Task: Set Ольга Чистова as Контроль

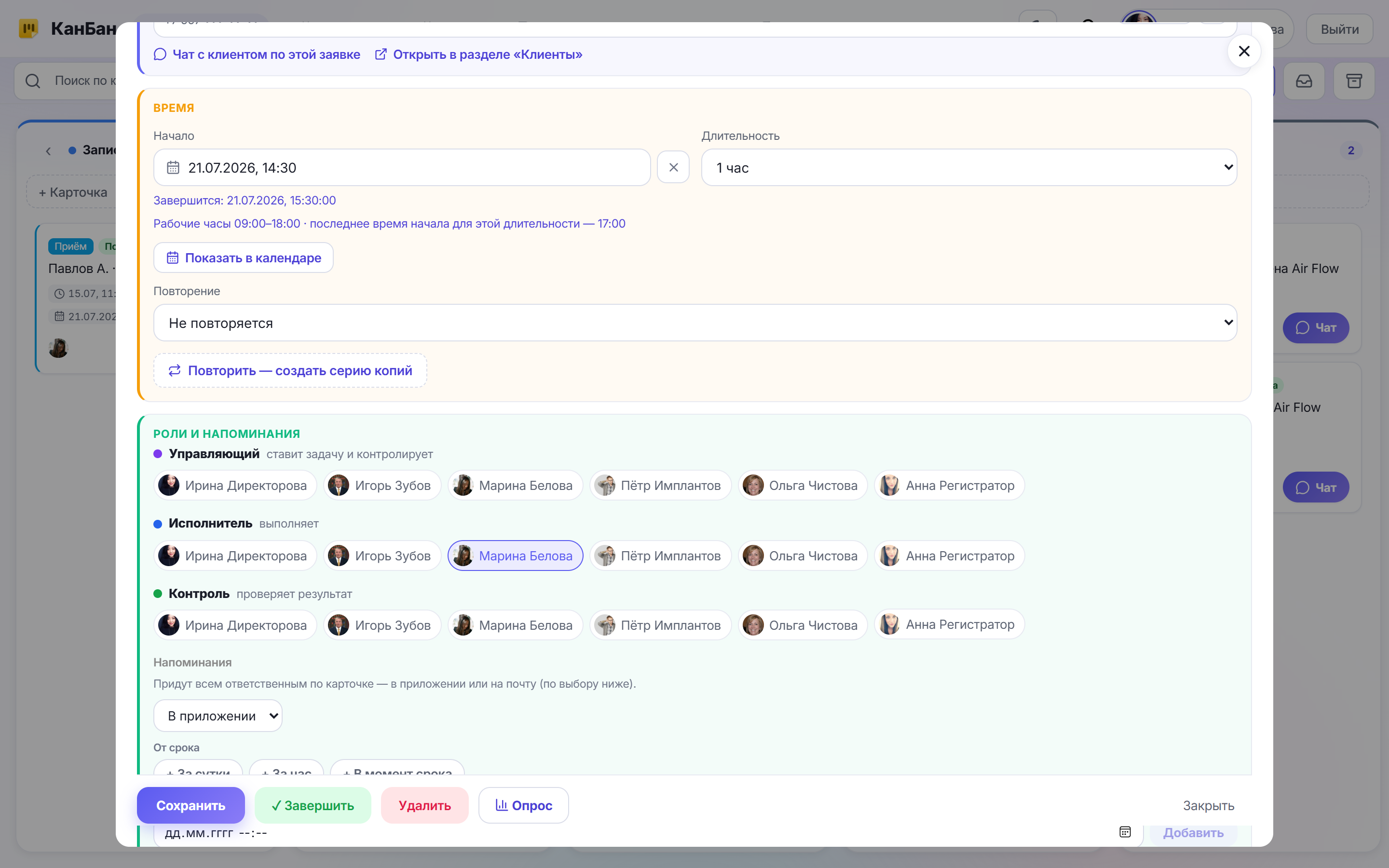Action: point(802,624)
